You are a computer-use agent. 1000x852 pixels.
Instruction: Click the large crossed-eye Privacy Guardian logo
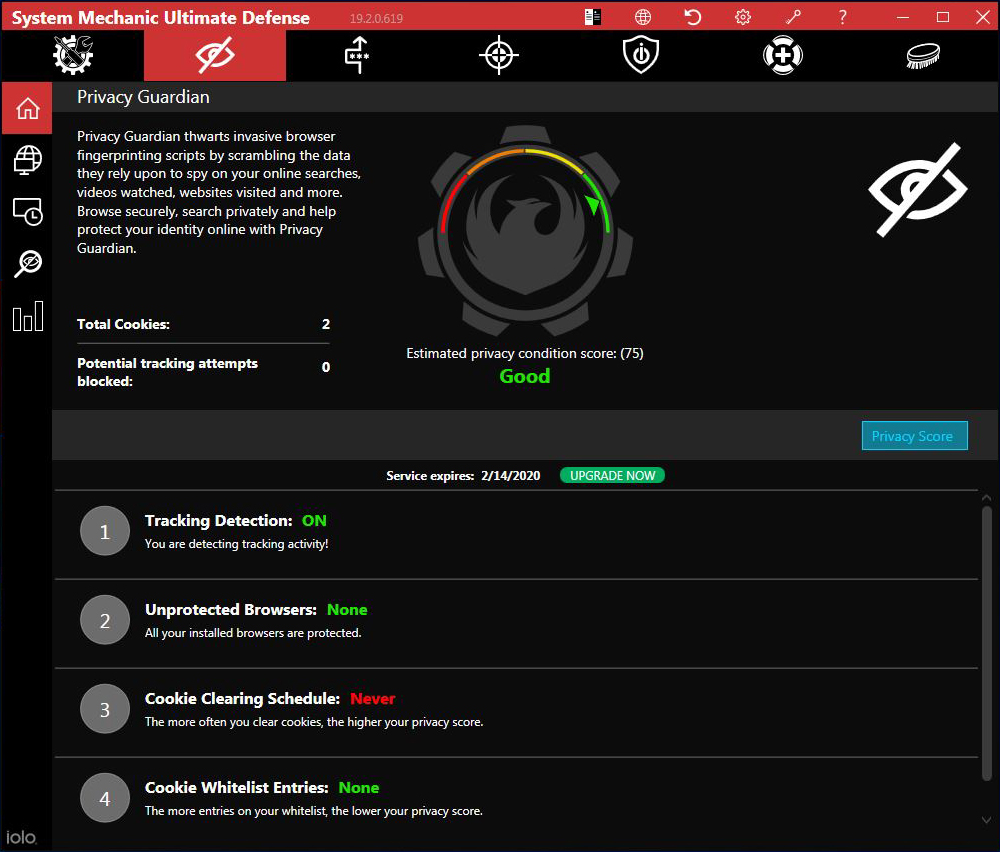(x=917, y=189)
